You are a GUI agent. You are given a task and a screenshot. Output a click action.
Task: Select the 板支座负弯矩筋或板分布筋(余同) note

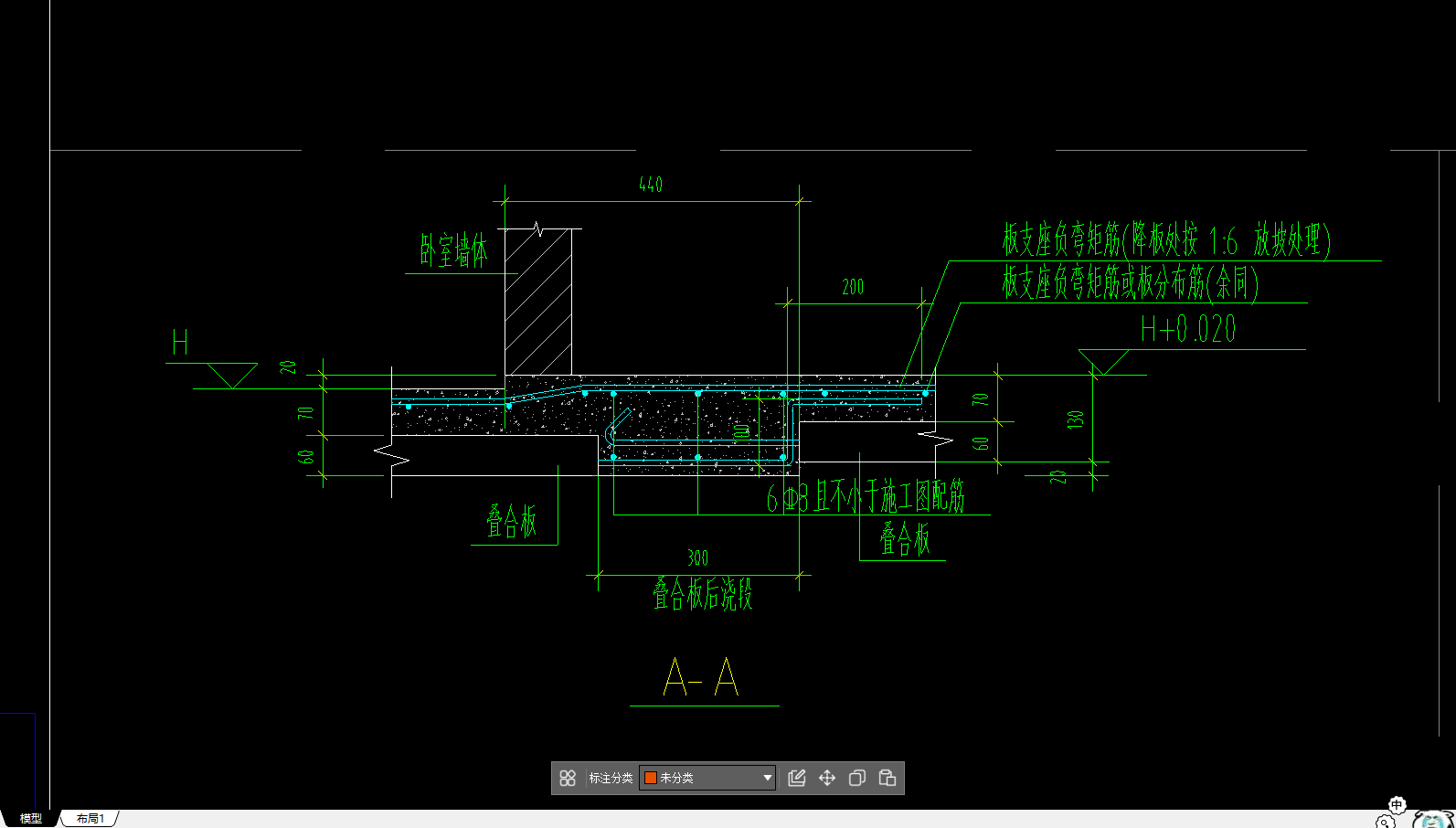(1131, 282)
